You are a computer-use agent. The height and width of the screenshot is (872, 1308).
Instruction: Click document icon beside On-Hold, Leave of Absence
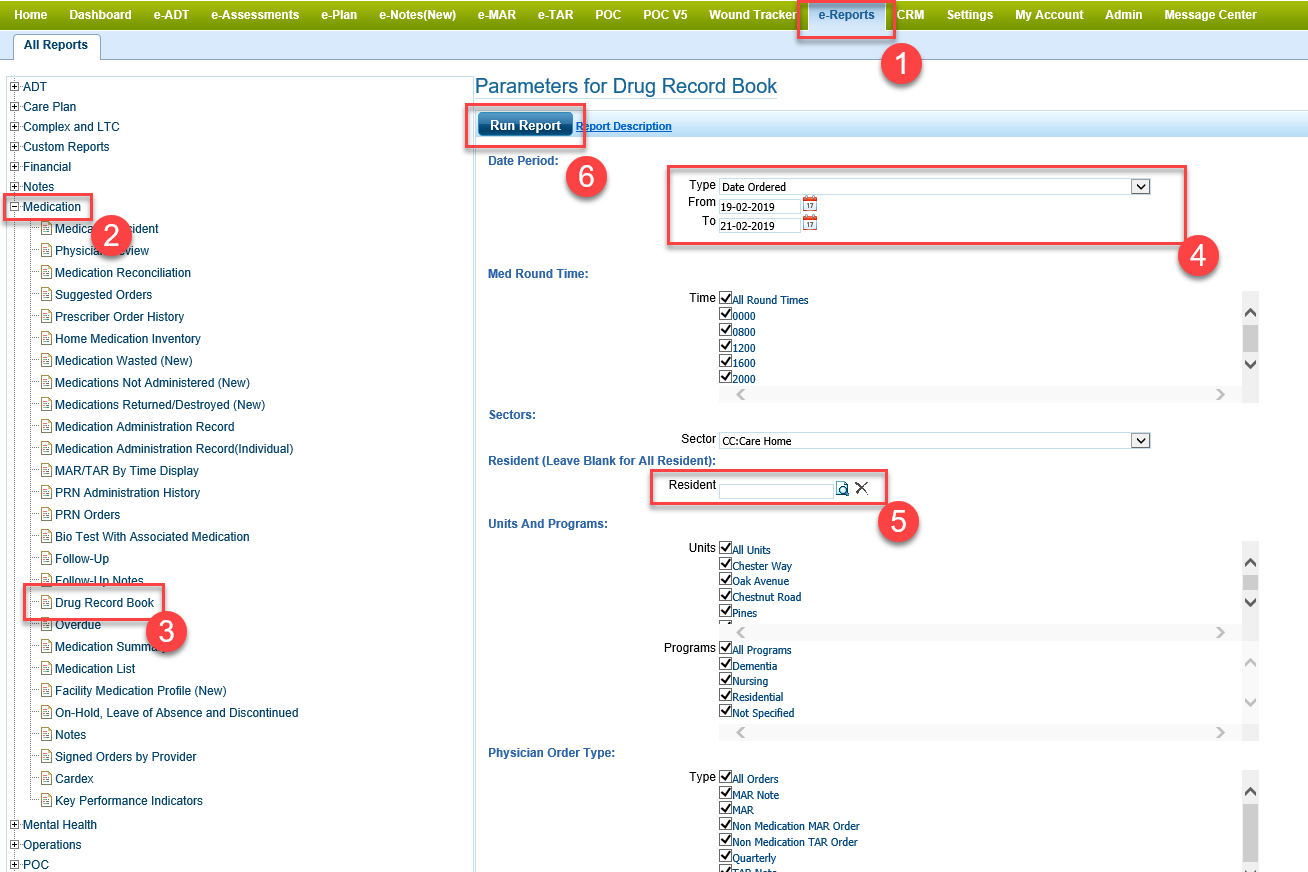tap(46, 712)
